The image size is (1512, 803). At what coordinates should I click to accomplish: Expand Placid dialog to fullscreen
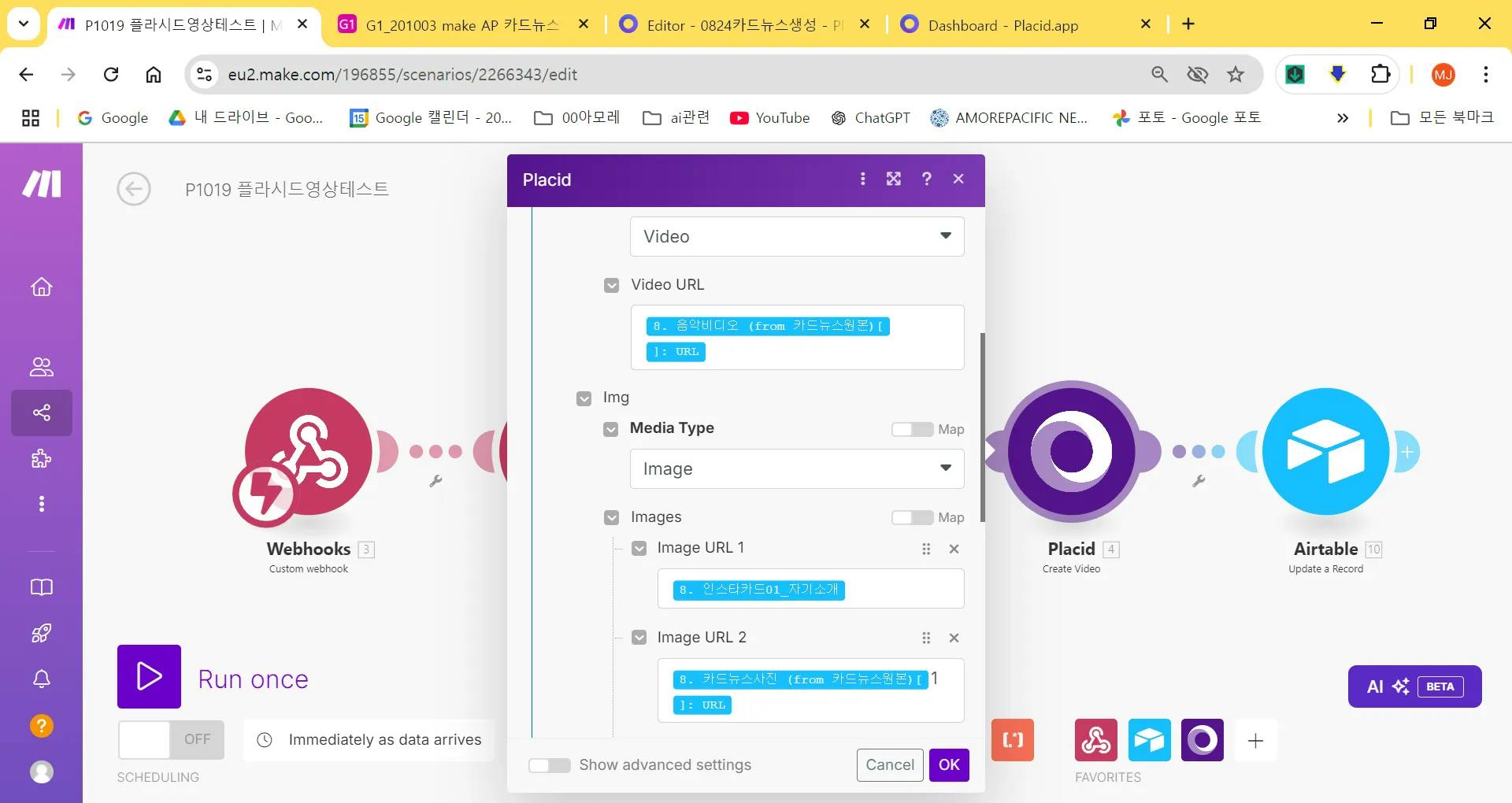pyautogui.click(x=894, y=179)
